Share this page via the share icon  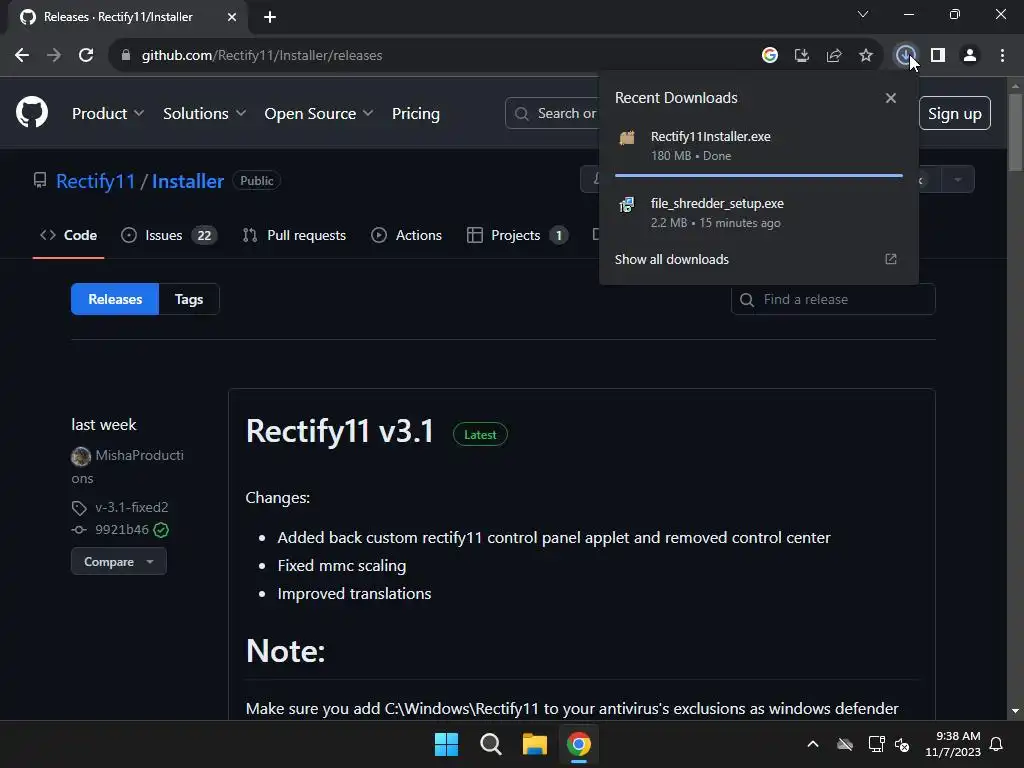(834, 56)
